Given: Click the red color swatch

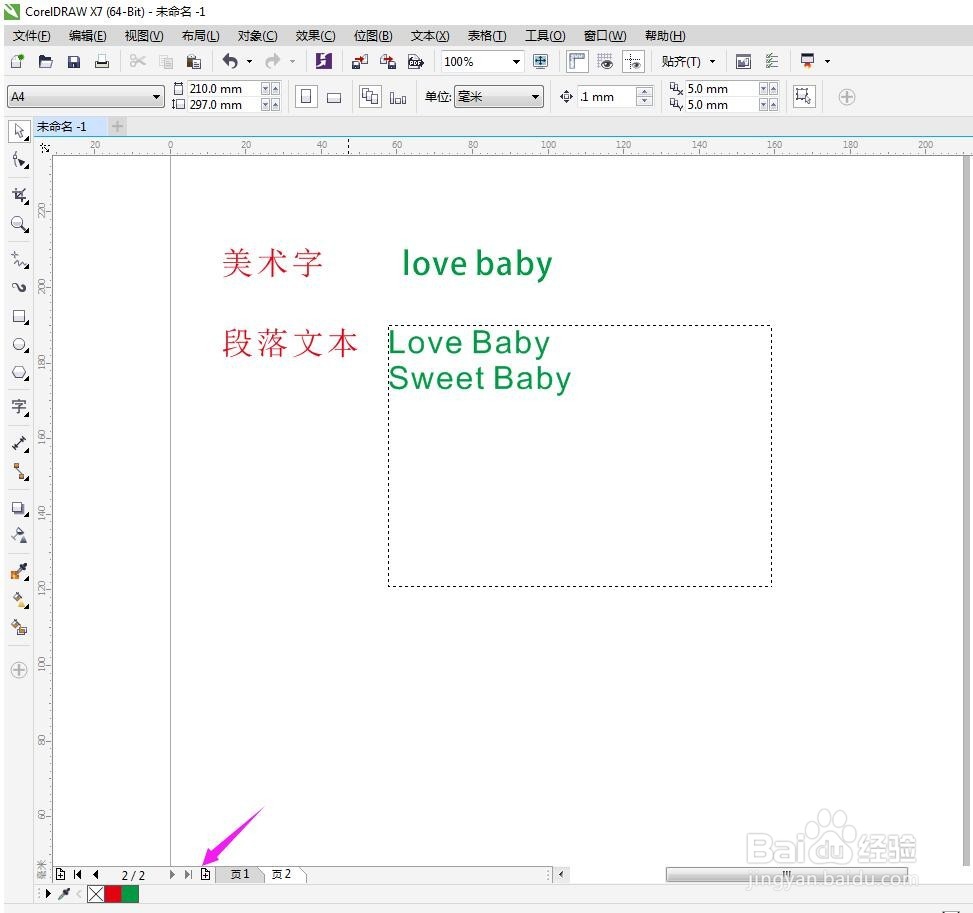Looking at the screenshot, I should click(x=113, y=894).
